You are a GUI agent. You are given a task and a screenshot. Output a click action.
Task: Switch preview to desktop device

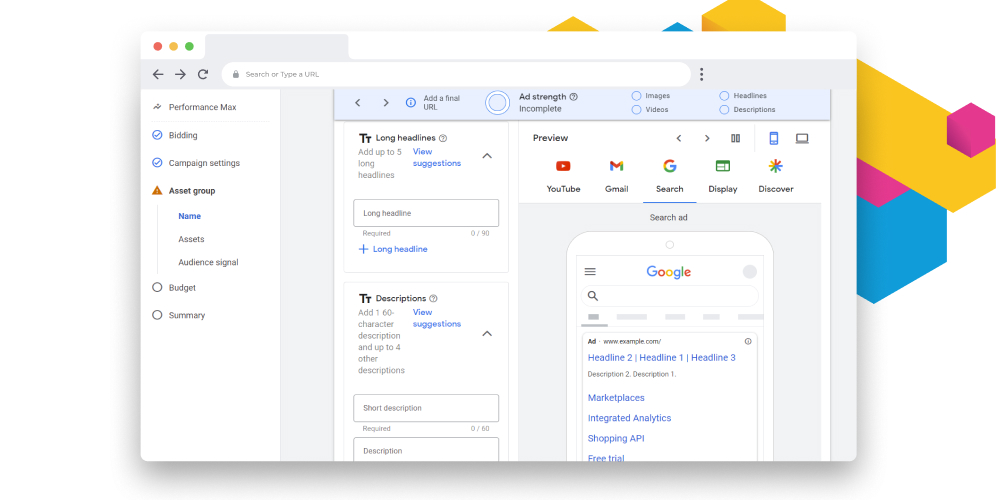[802, 138]
